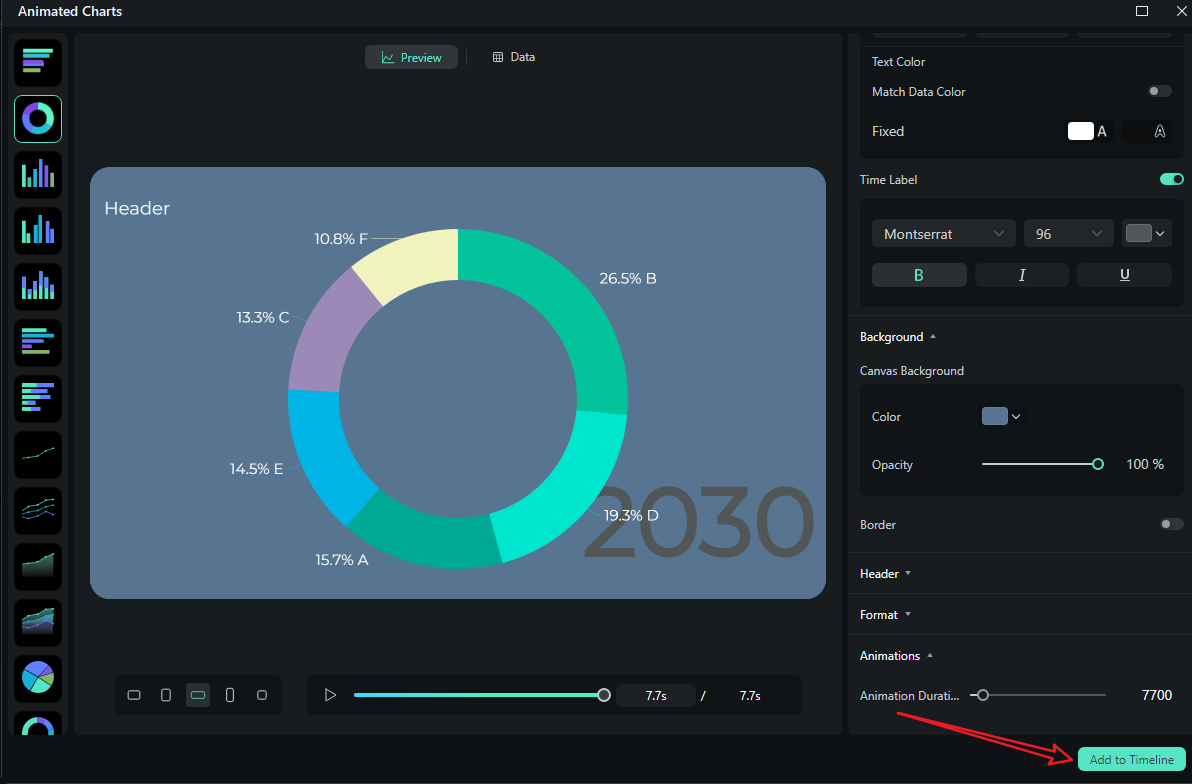This screenshot has height=784, width=1192.
Task: Pick the multi-line chart template
Action: coord(37,511)
